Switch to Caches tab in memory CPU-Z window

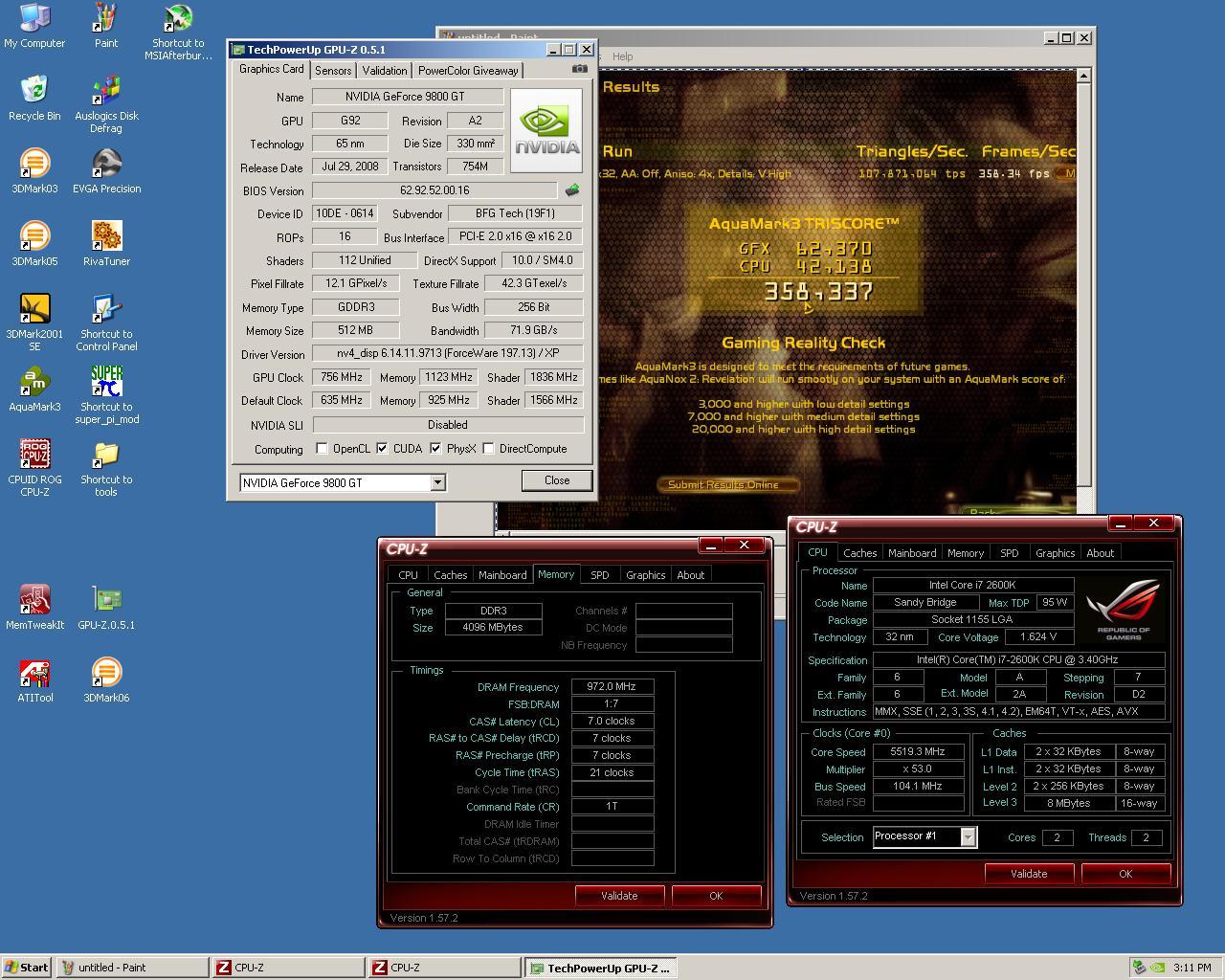coord(450,575)
